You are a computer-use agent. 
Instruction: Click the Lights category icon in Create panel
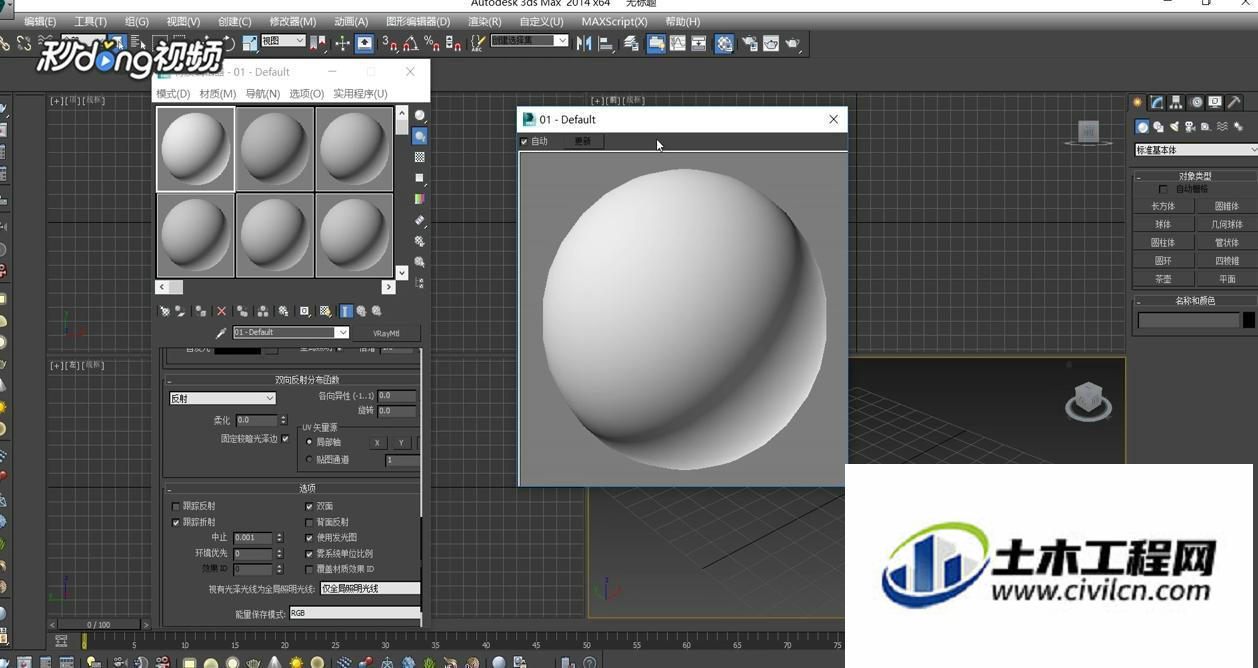click(1174, 127)
